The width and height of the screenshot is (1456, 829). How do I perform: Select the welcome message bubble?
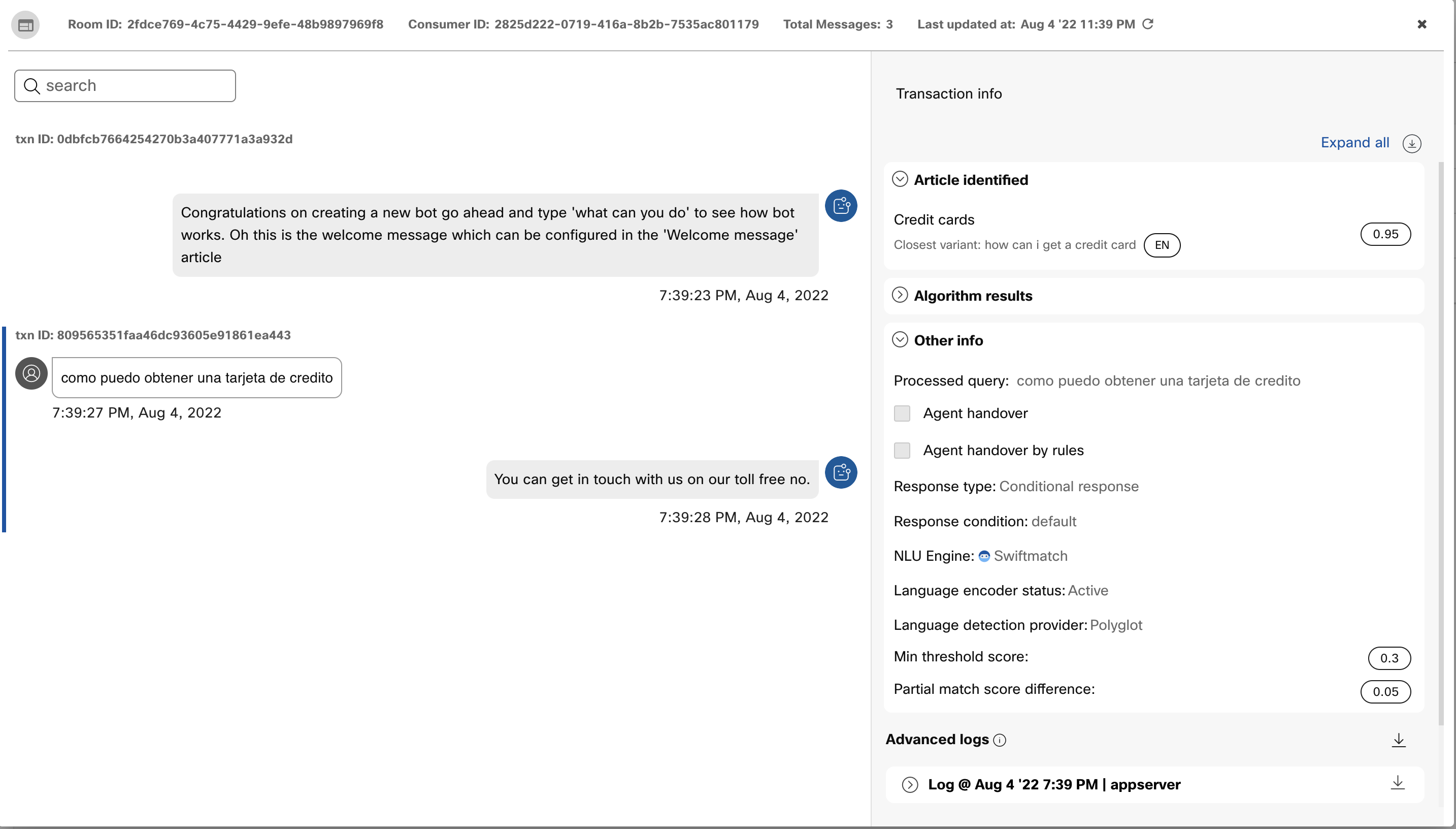click(x=495, y=235)
